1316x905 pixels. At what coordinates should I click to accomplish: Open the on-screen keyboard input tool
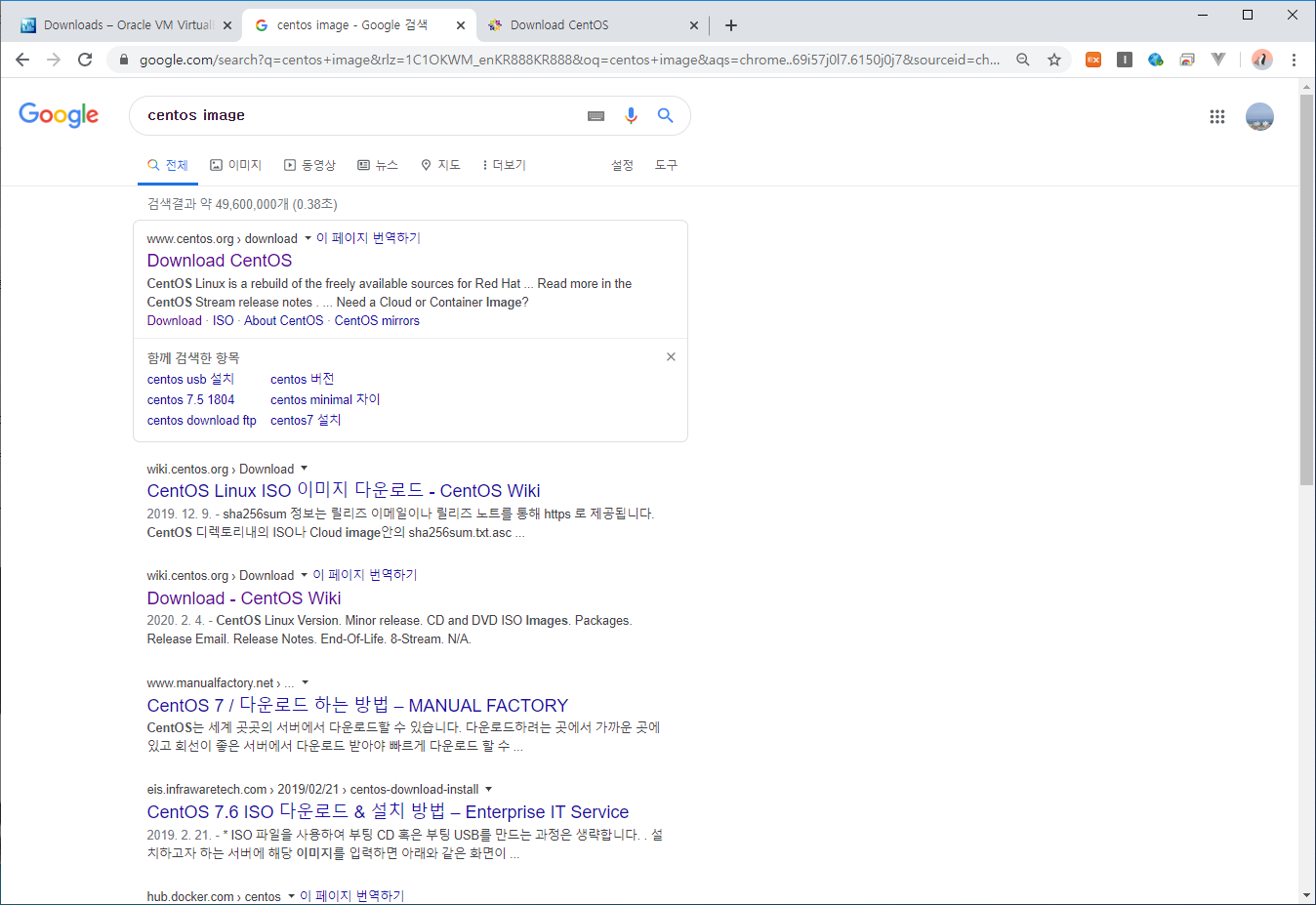click(x=596, y=115)
